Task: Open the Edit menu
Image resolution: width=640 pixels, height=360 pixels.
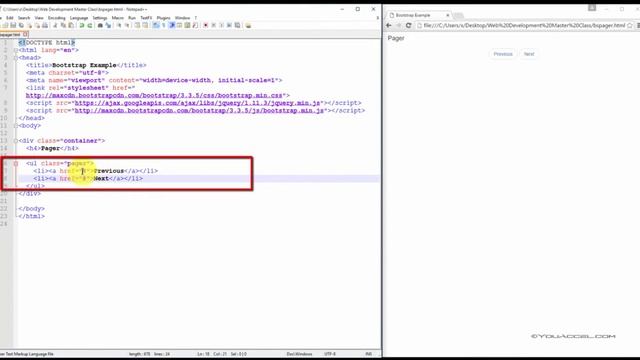Action: click(10, 18)
